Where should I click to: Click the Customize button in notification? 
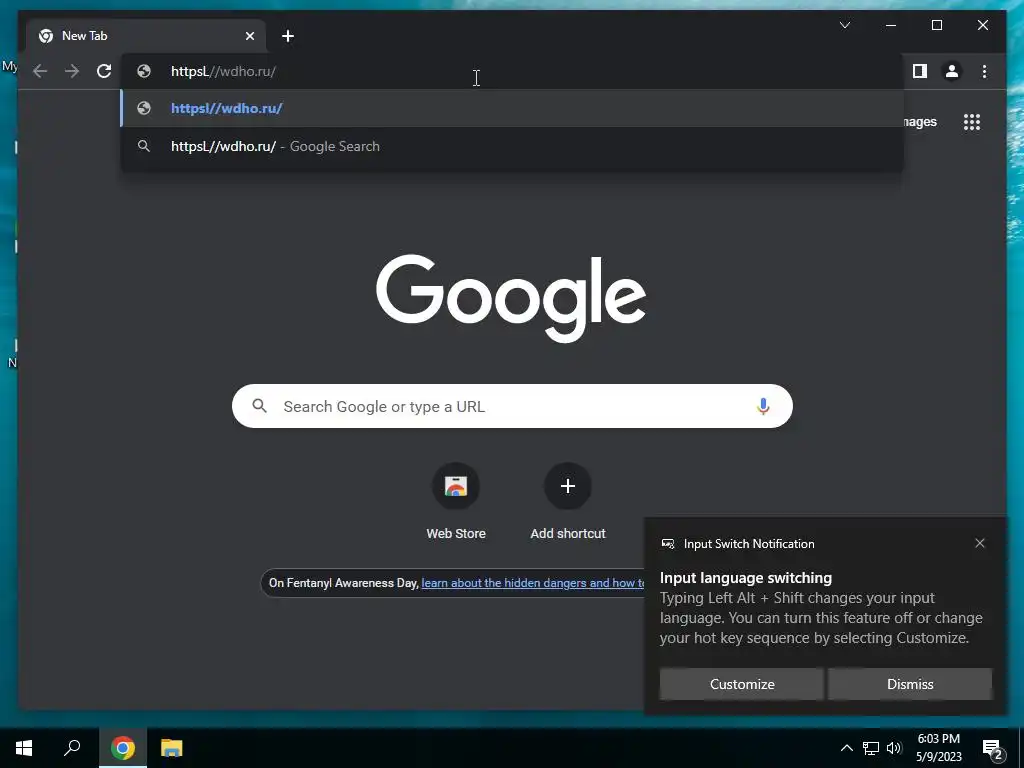(x=742, y=684)
